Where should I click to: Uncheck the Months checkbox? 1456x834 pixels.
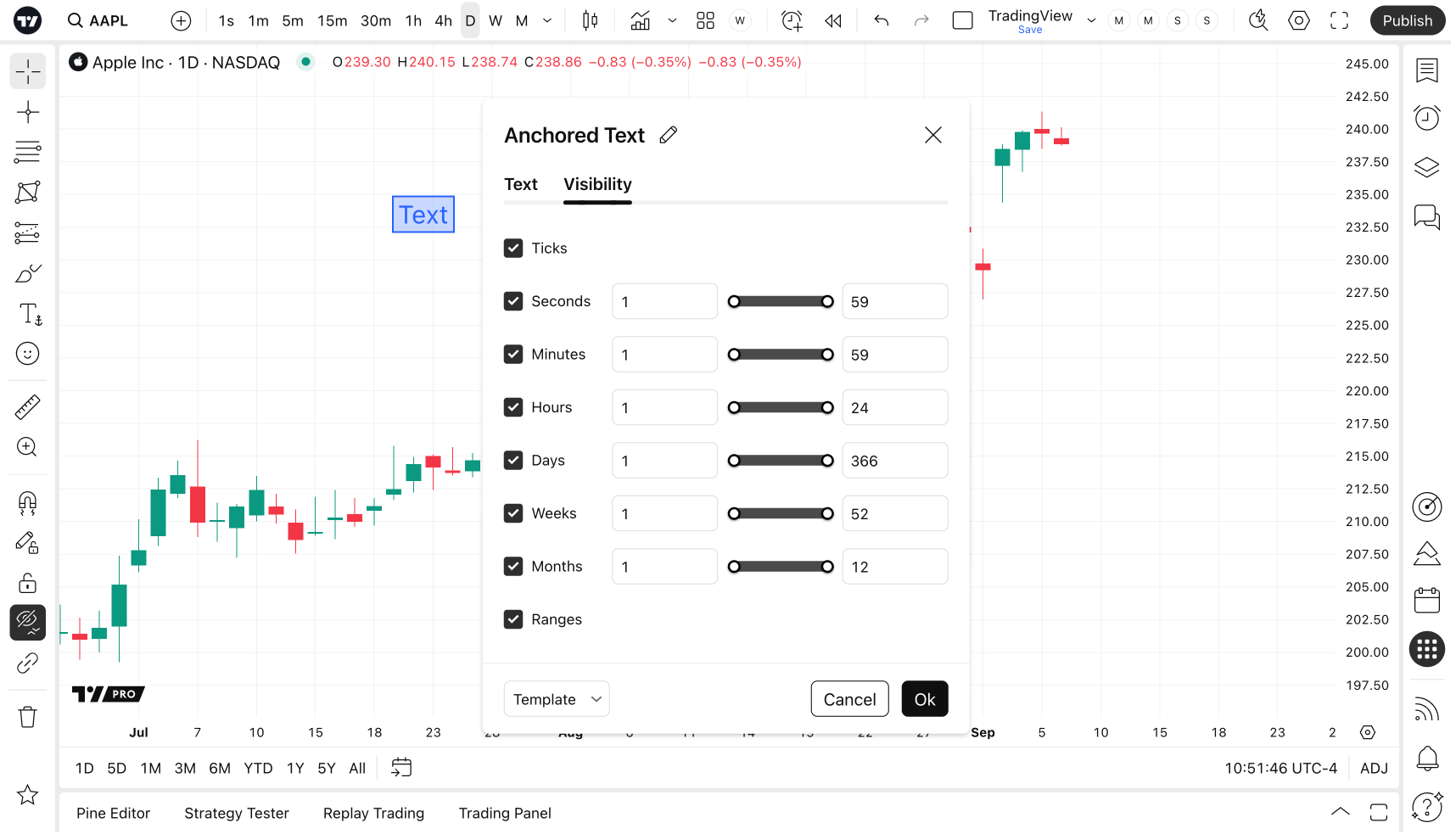click(x=513, y=566)
